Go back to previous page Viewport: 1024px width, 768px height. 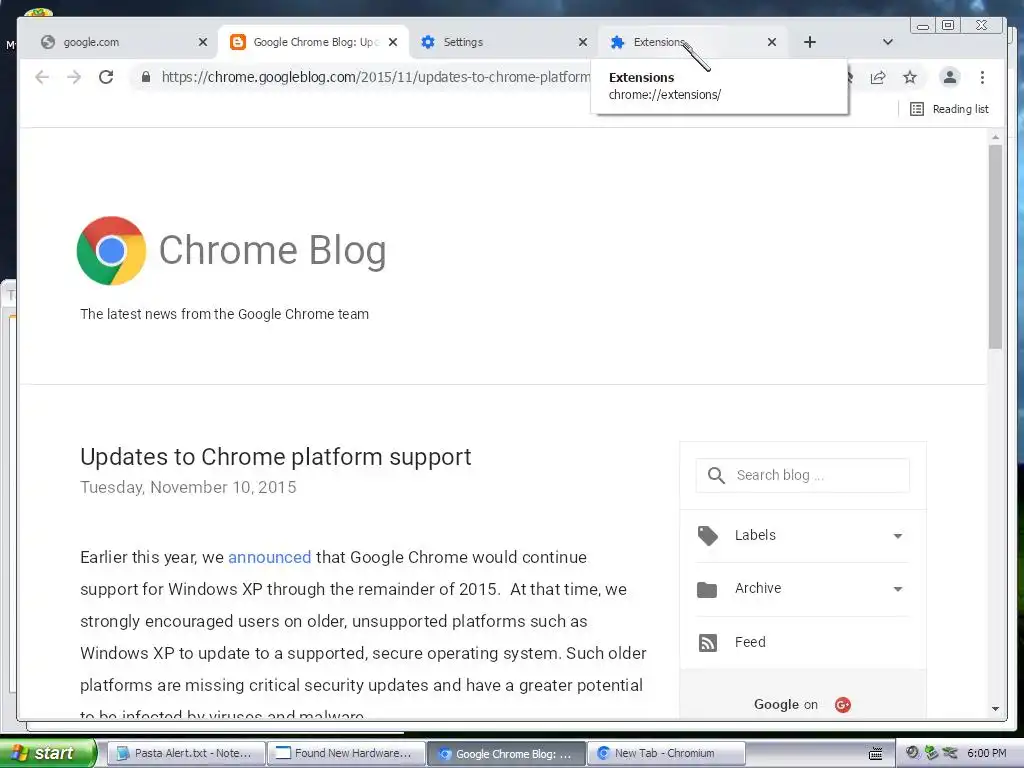click(x=42, y=77)
